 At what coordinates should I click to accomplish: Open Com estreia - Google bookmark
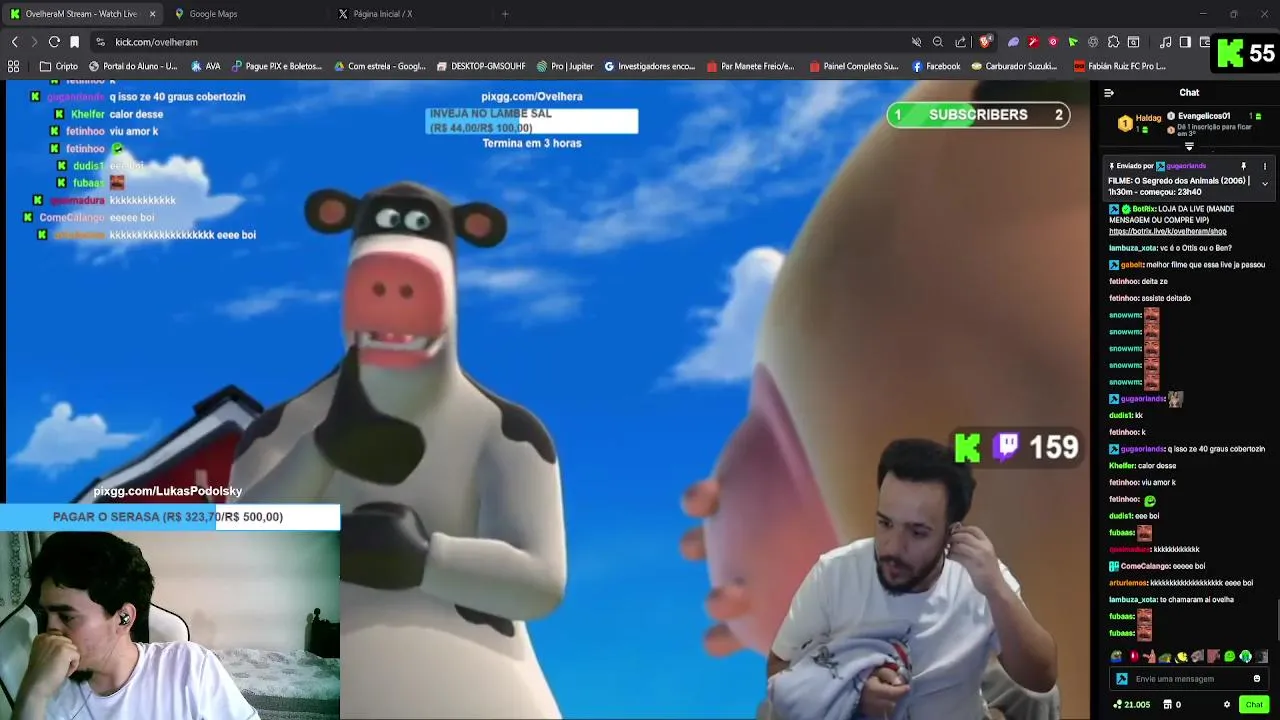pos(379,66)
